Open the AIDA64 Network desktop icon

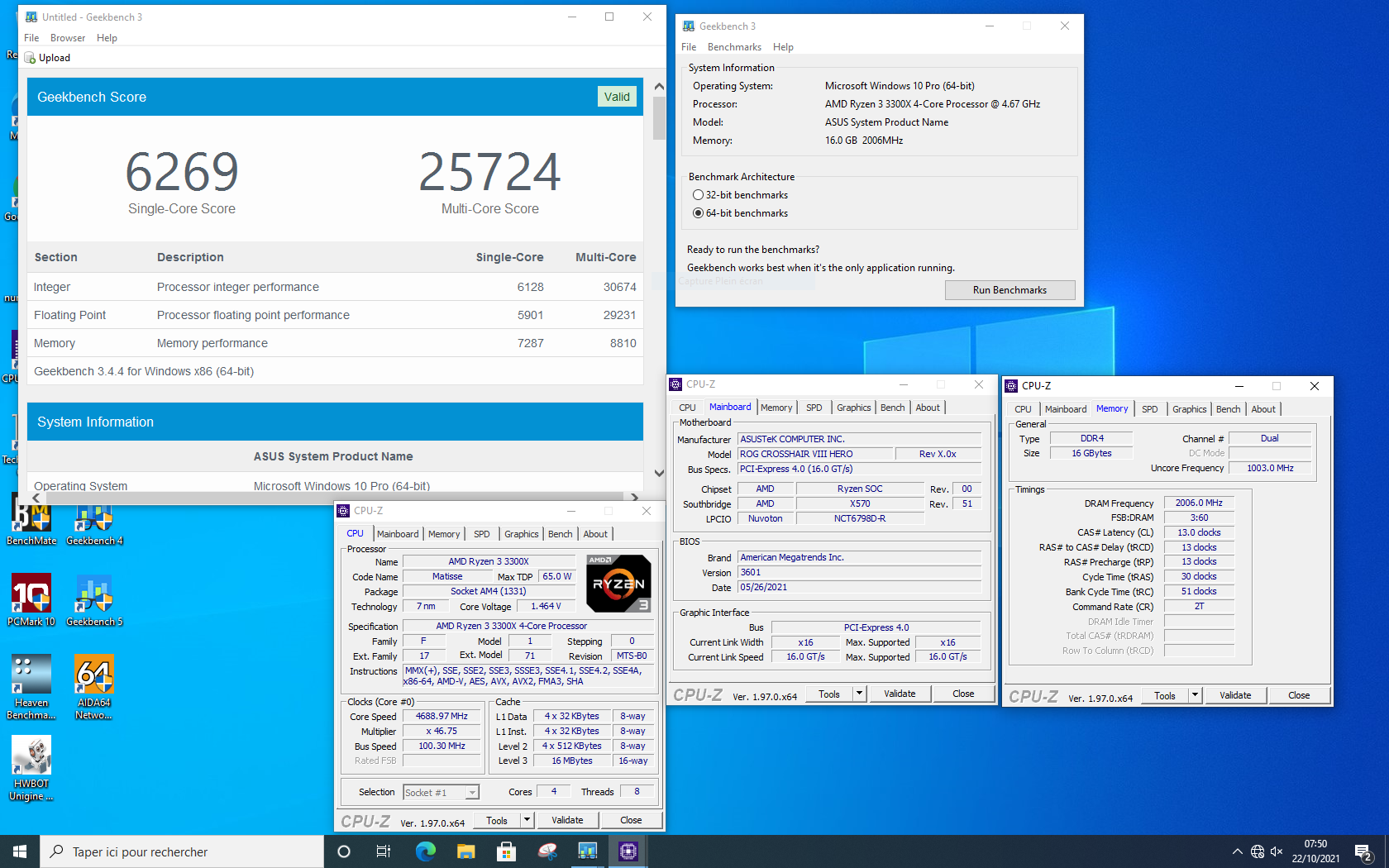coord(94,688)
